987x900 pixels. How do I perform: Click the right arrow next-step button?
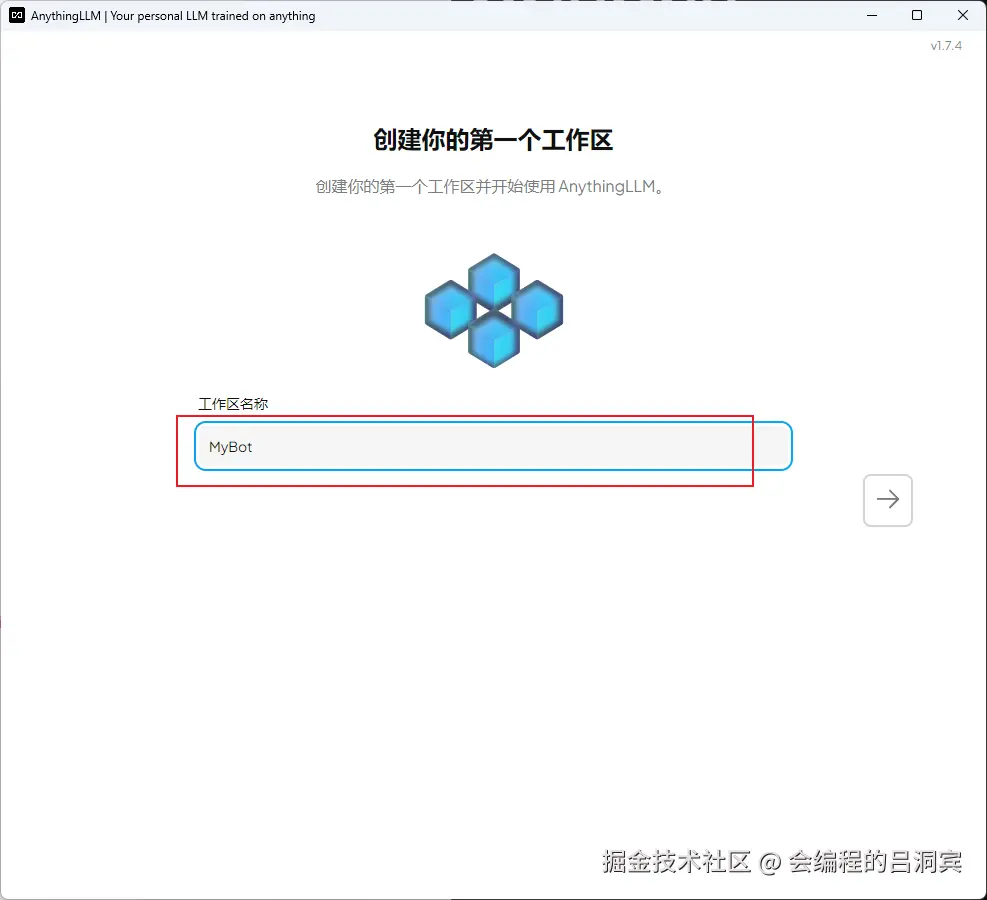(888, 500)
